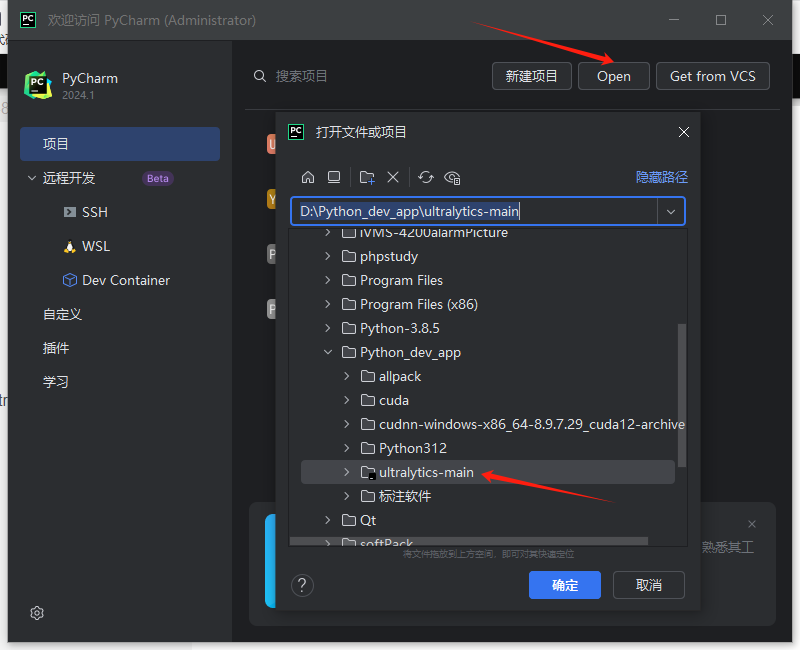Screen dimensions: 800x650
Task: Expand the ultralytics-main tree item chevron
Action: pos(347,472)
